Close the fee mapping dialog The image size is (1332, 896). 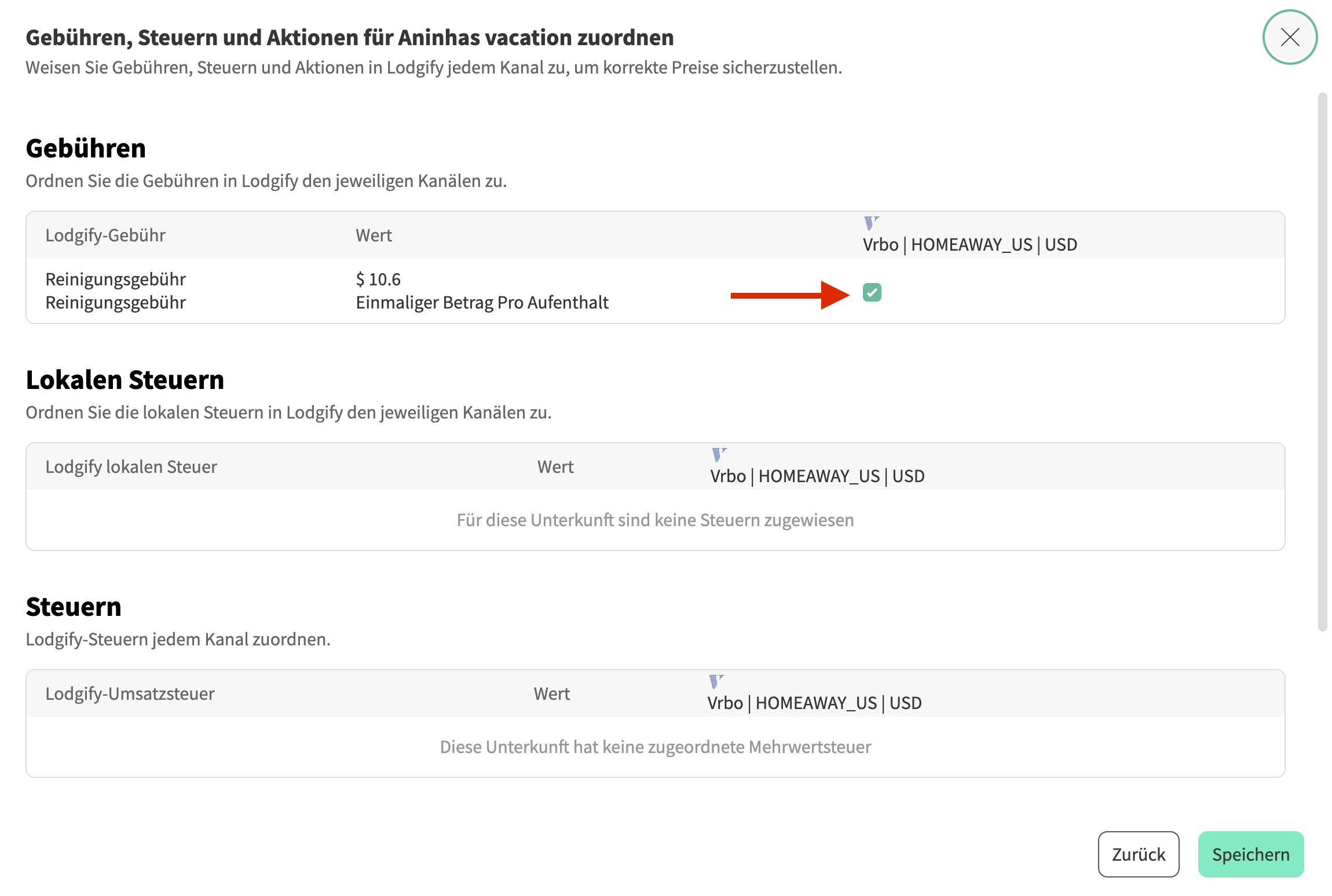[x=1290, y=38]
